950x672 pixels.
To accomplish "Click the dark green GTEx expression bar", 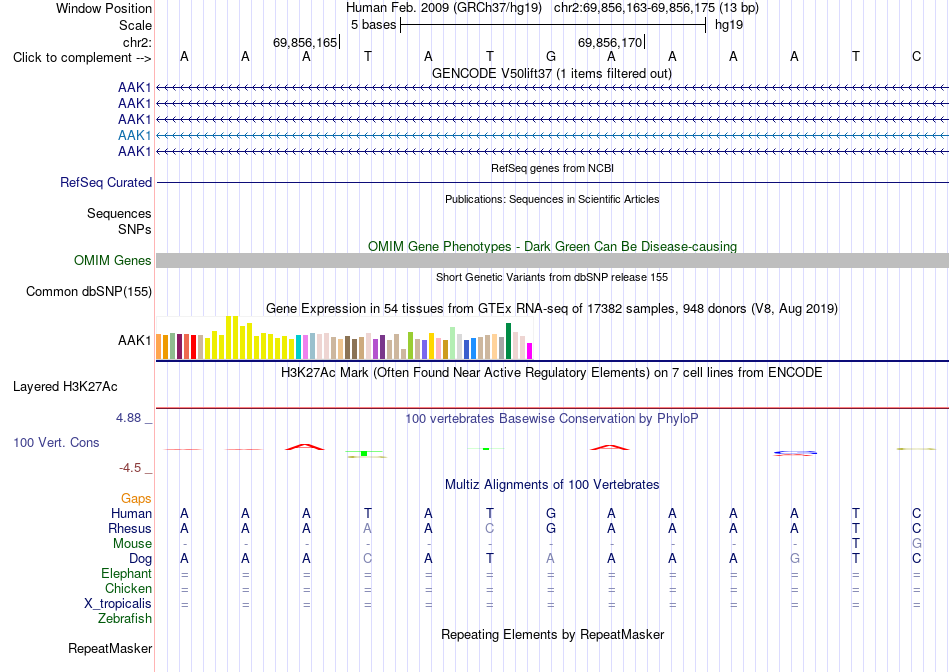I will pyautogui.click(x=508, y=341).
